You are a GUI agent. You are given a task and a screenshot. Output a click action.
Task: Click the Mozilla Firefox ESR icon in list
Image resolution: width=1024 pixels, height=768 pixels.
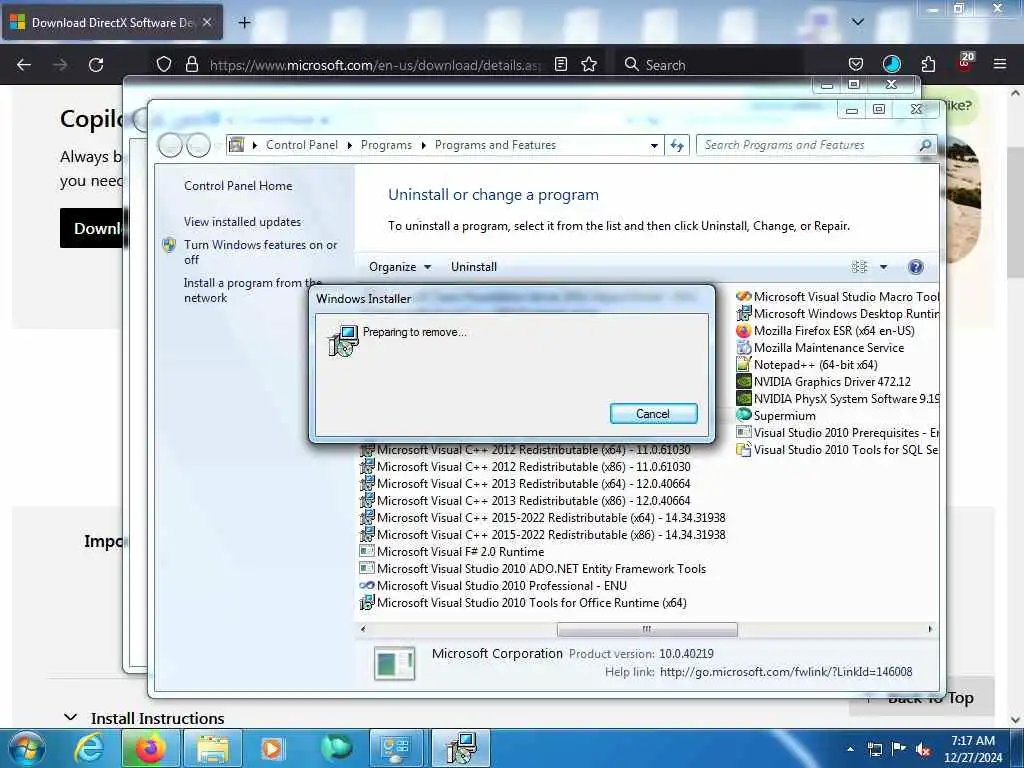(743, 330)
